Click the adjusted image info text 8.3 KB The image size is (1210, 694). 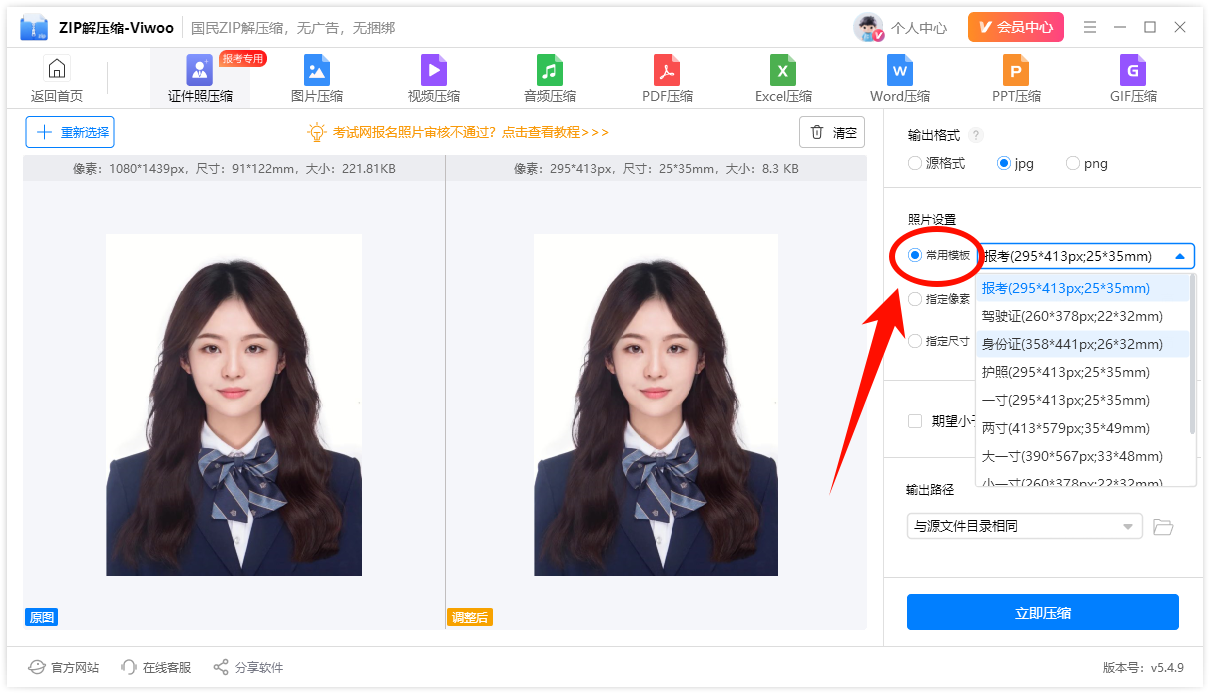656,169
